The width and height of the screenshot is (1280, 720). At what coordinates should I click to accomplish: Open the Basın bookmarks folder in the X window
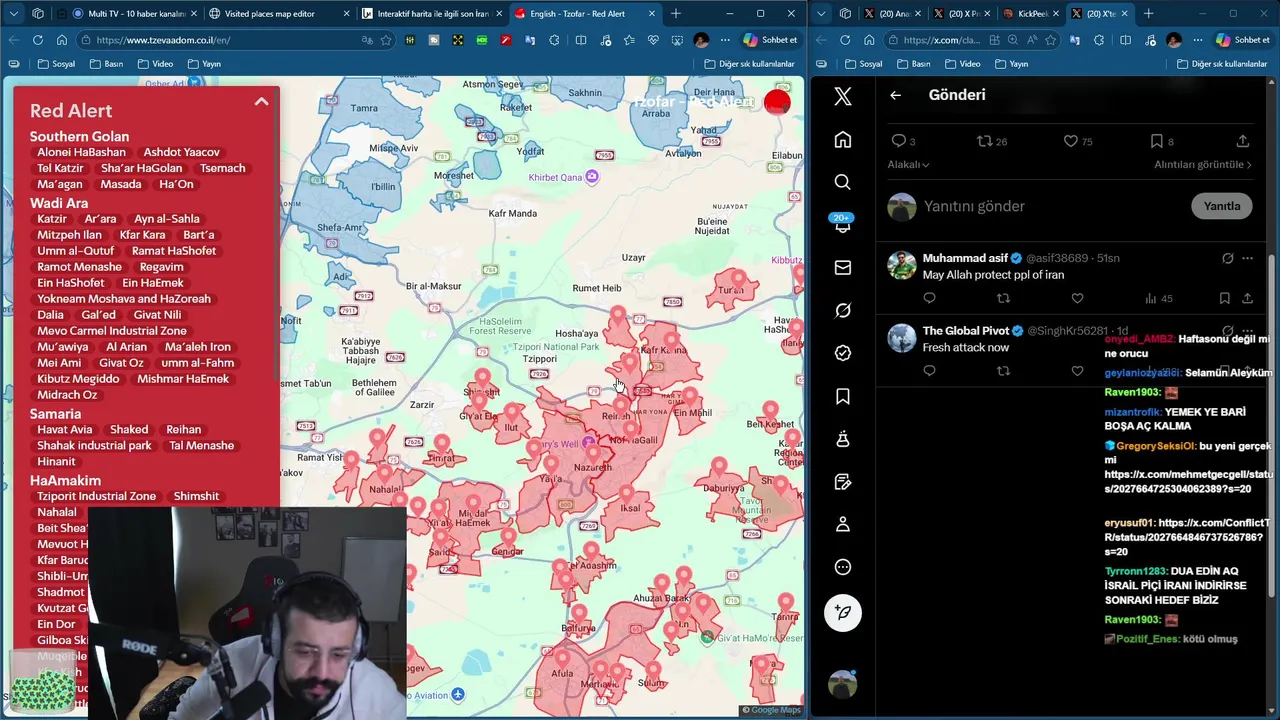913,64
